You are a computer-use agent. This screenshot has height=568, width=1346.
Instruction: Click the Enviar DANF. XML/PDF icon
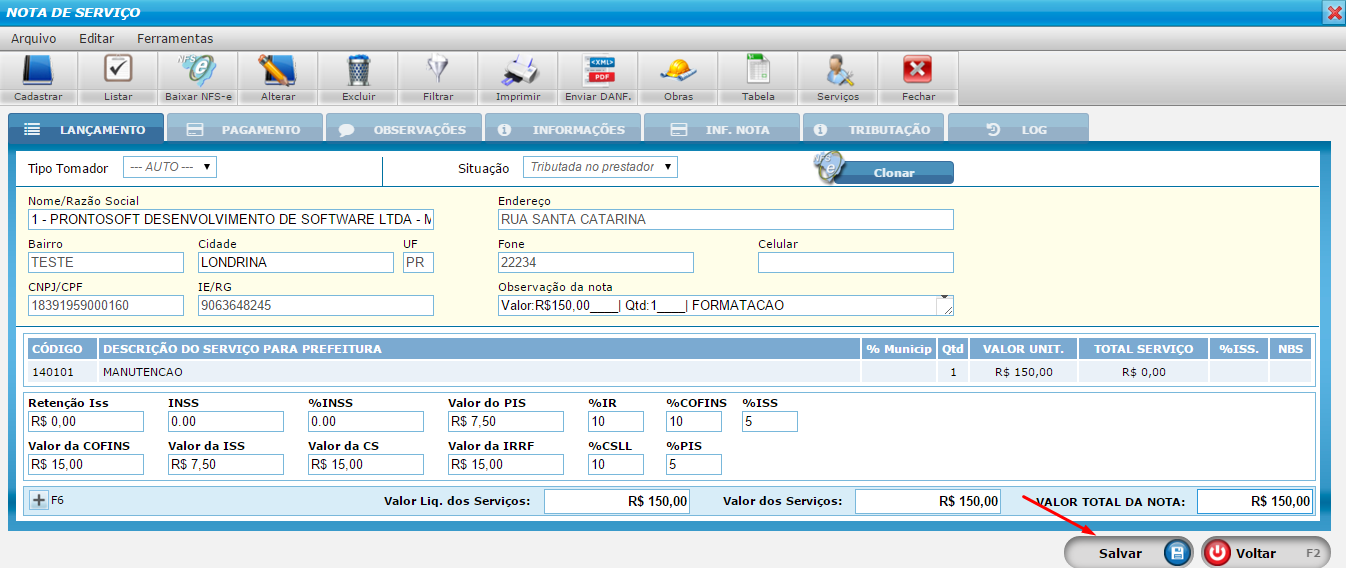click(598, 71)
